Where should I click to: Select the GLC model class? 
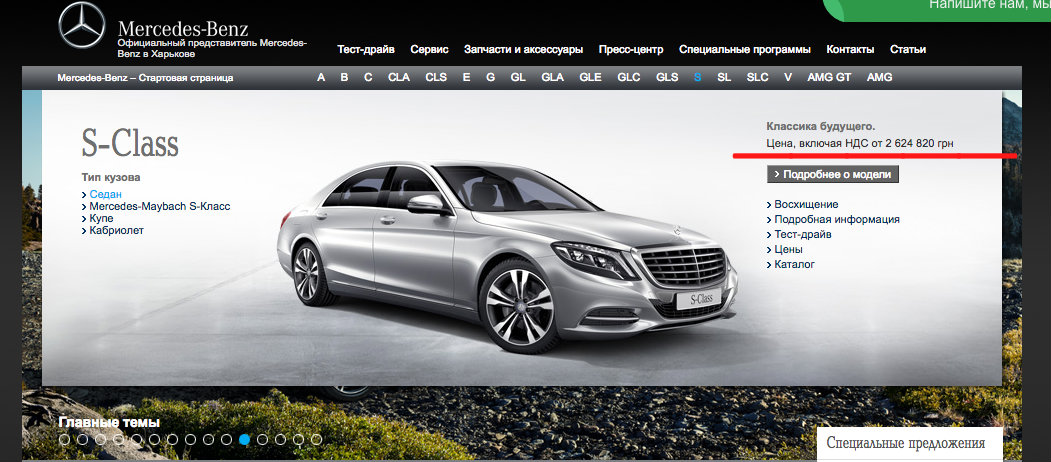click(x=629, y=78)
